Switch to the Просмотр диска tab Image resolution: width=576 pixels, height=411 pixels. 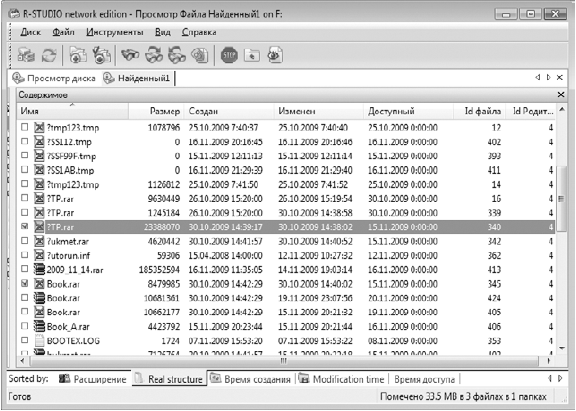pyautogui.click(x=54, y=78)
